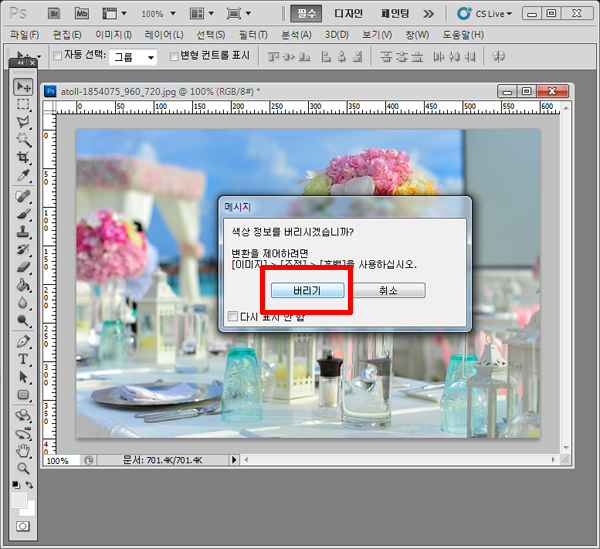Viewport: 600px width, 549px height.
Task: Choose the Horizontal Type tool
Action: click(23, 359)
